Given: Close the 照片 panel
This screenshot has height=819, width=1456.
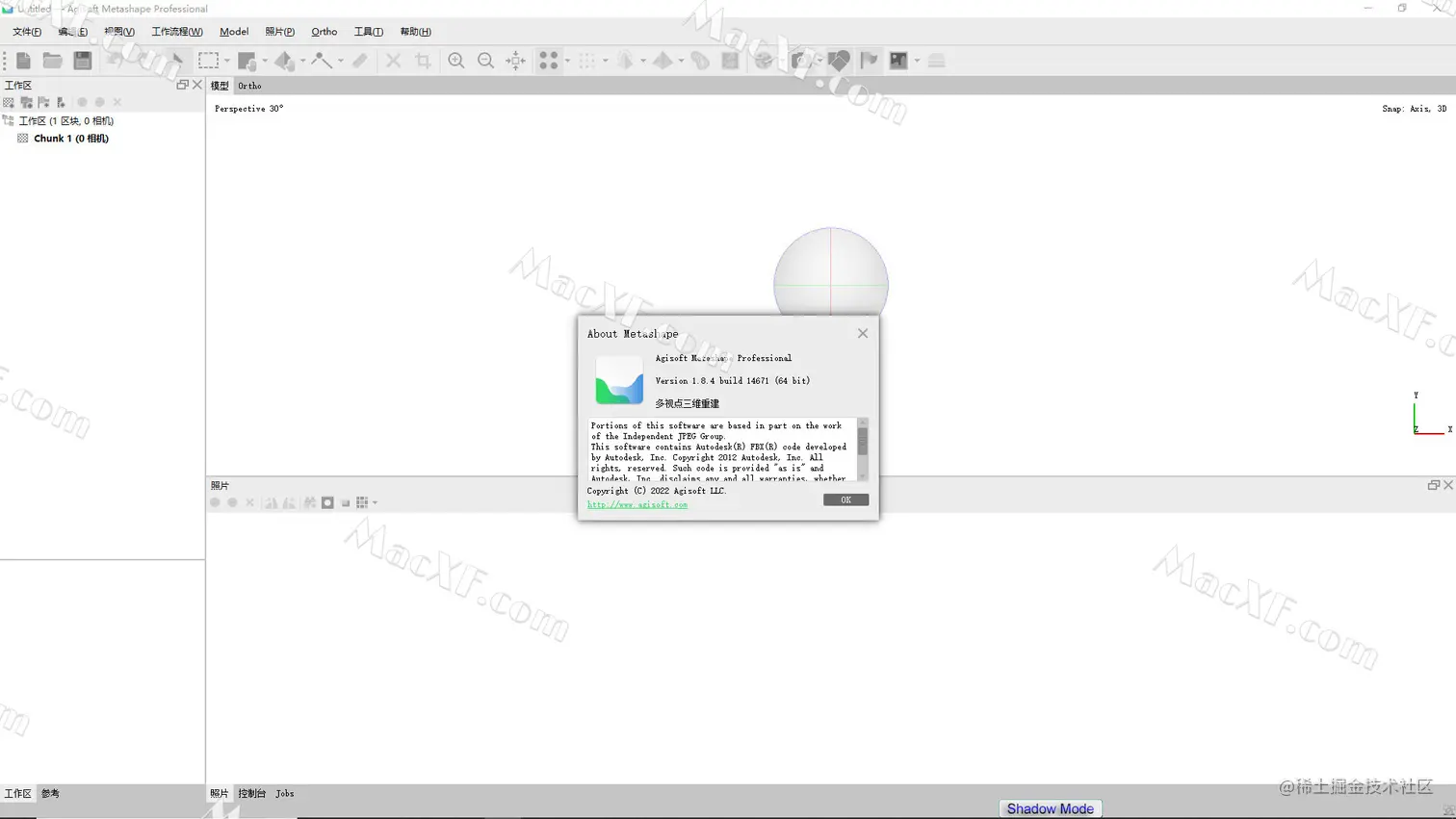Looking at the screenshot, I should 1448,485.
